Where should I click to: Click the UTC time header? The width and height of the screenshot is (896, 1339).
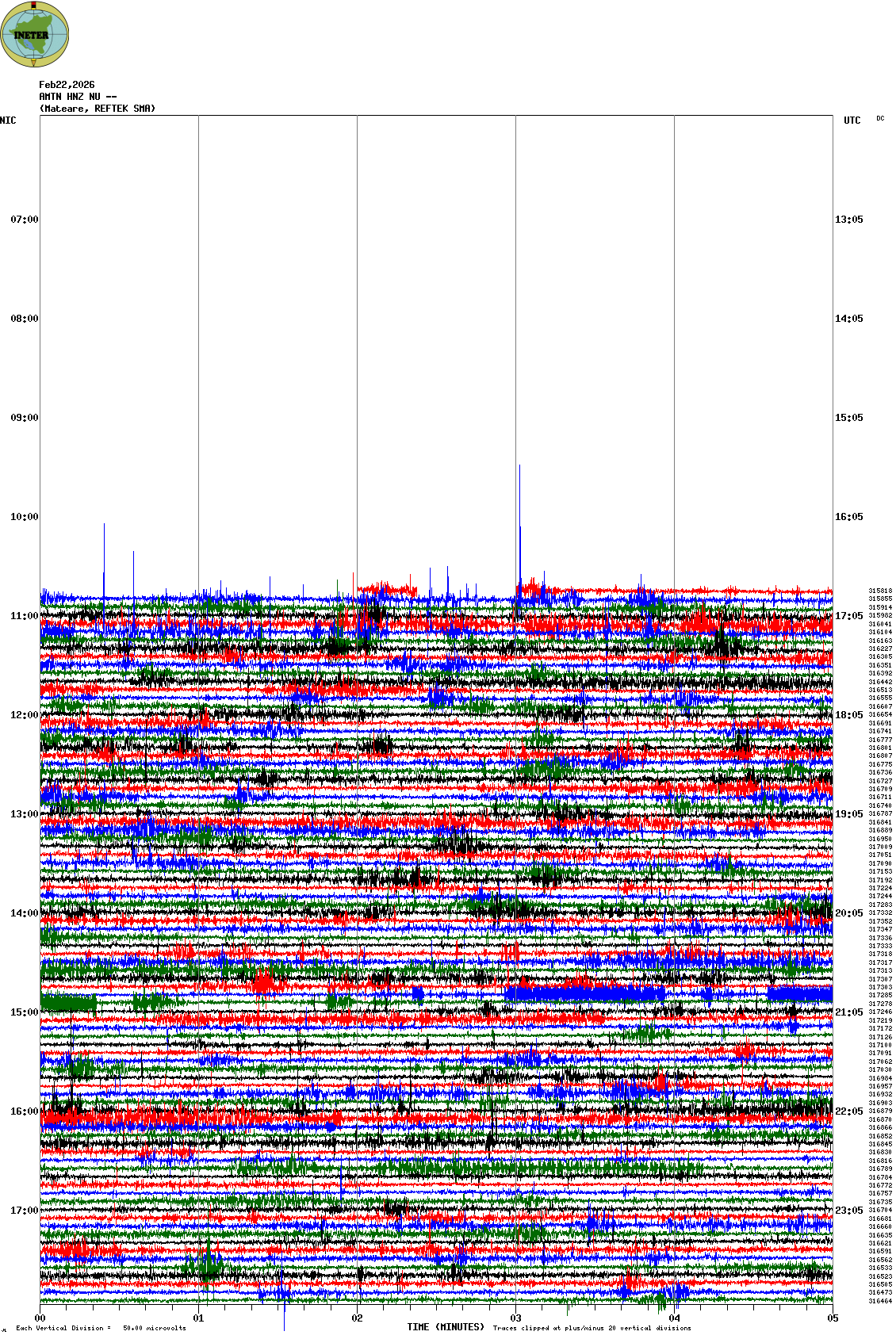coord(852,121)
